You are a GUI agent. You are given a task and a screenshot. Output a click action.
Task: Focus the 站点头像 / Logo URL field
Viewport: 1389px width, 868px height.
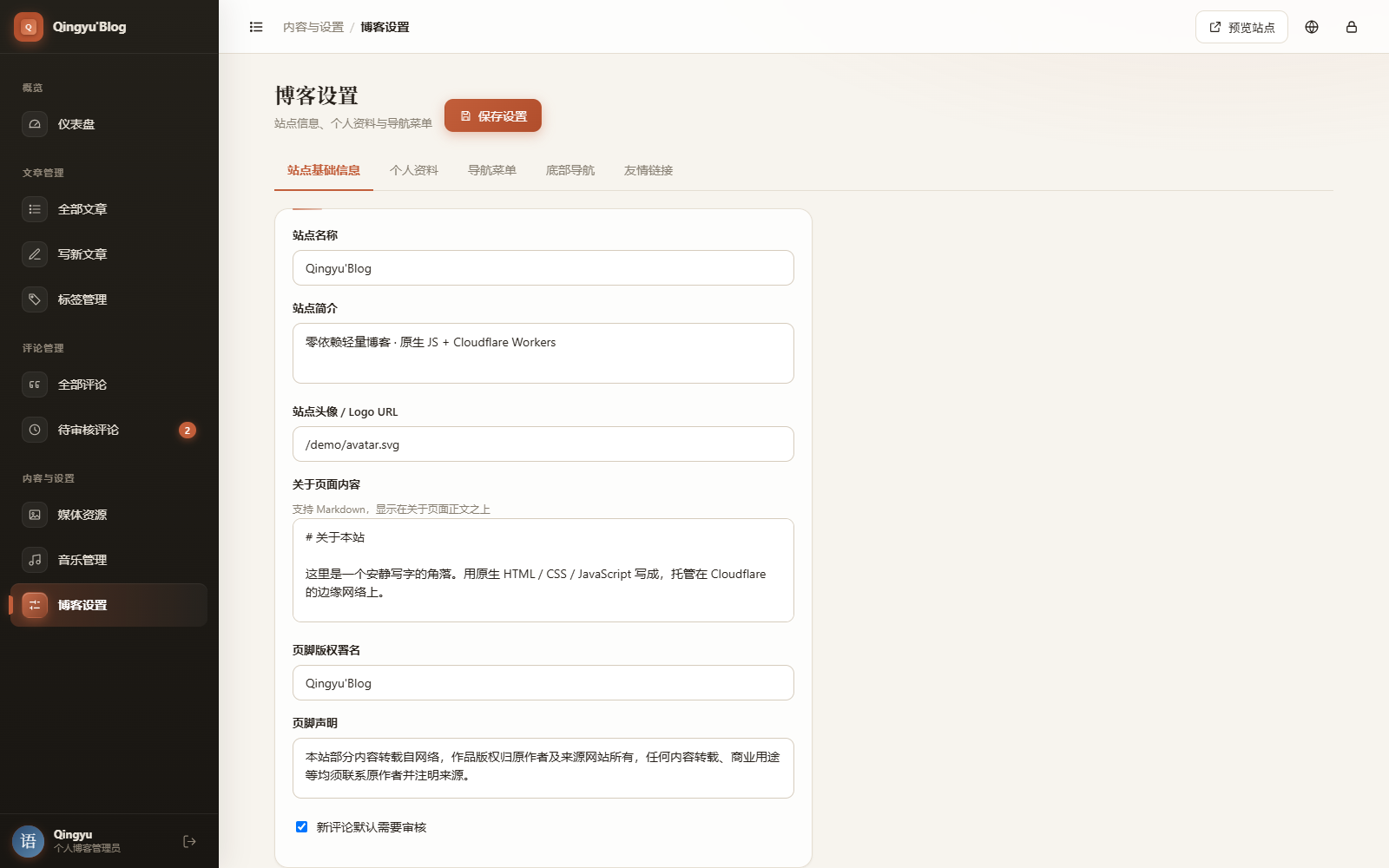pos(543,444)
